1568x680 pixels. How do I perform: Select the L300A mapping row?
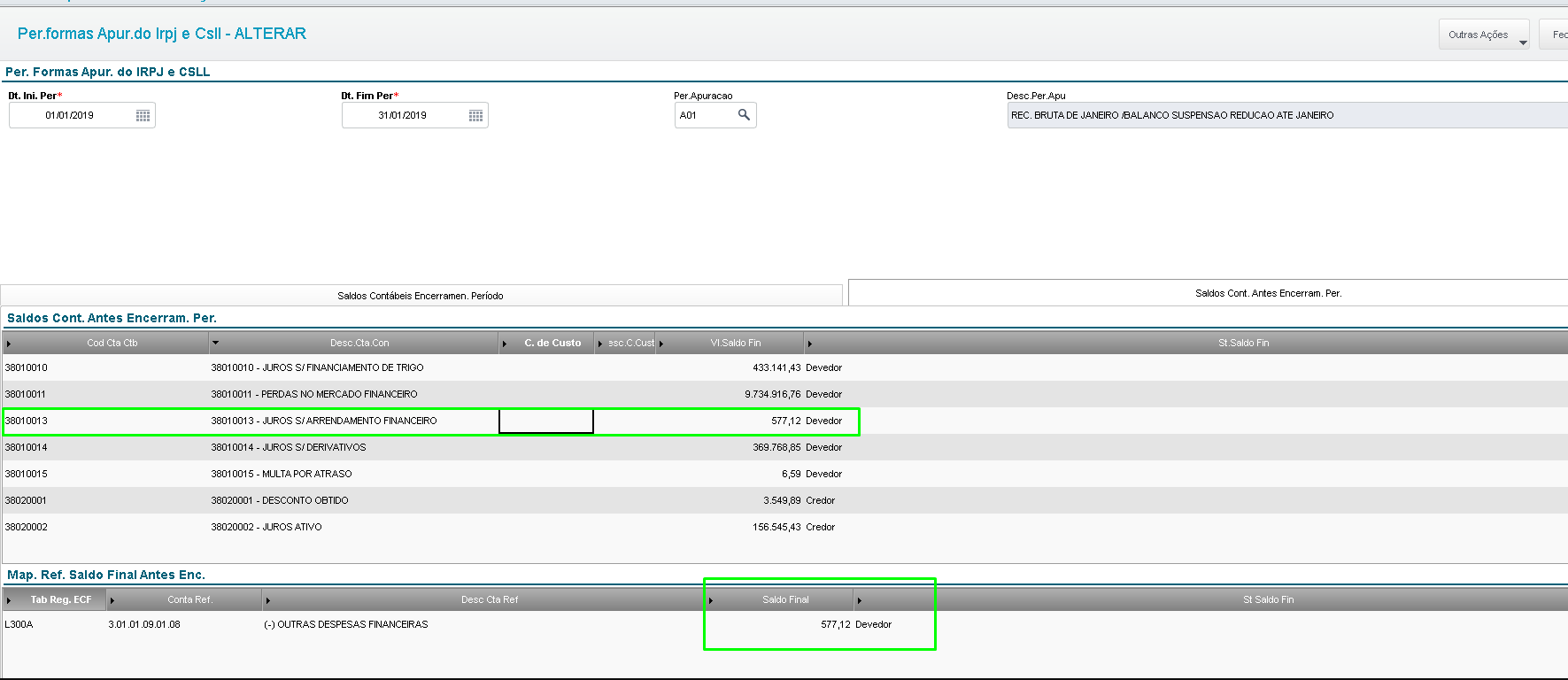click(x=785, y=624)
